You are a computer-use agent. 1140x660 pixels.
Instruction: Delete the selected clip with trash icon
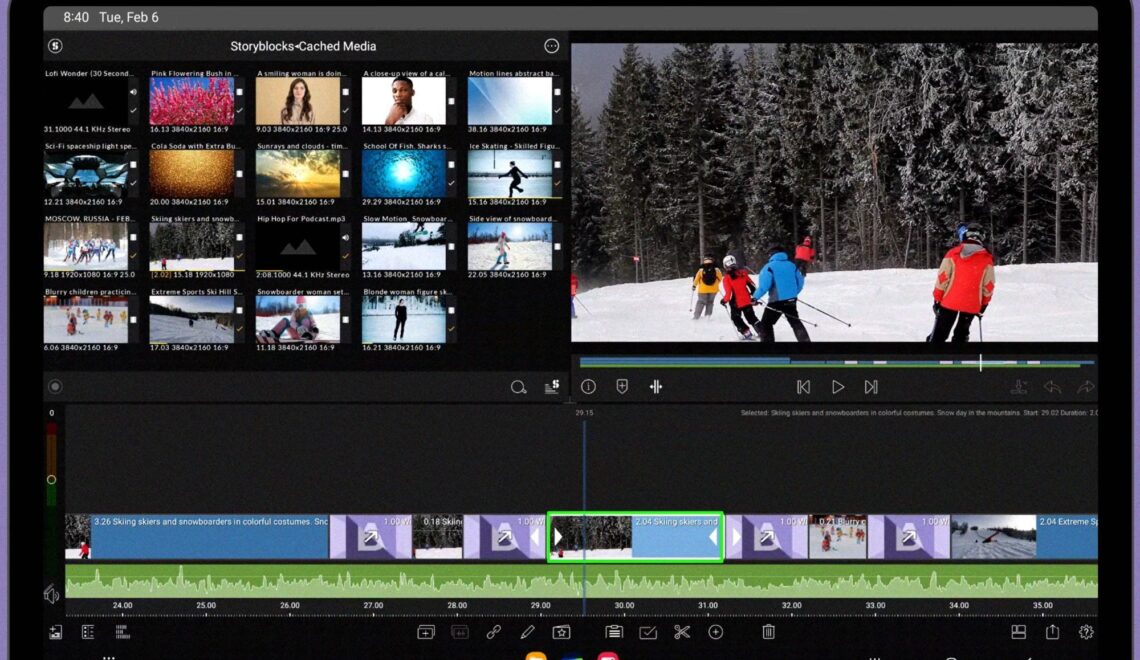click(768, 632)
